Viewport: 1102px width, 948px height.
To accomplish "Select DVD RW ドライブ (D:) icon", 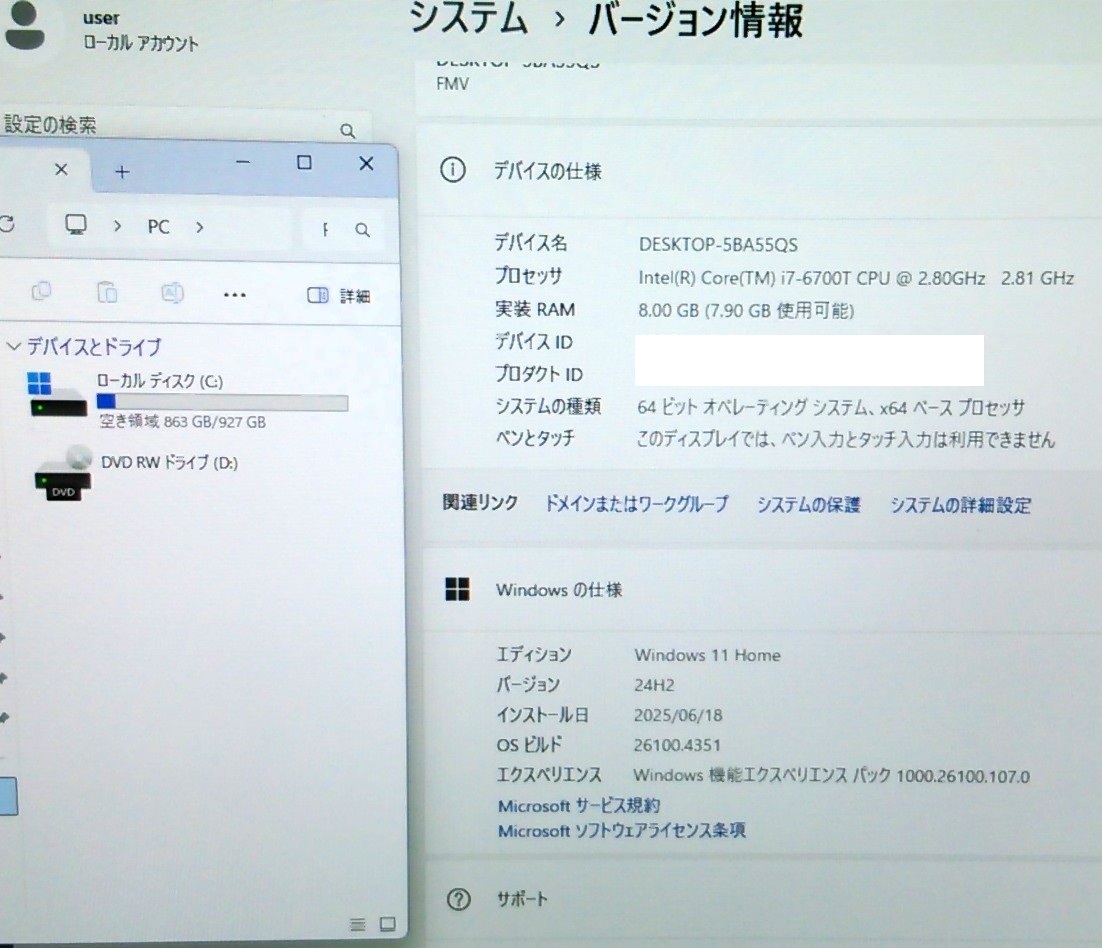I will [63, 473].
